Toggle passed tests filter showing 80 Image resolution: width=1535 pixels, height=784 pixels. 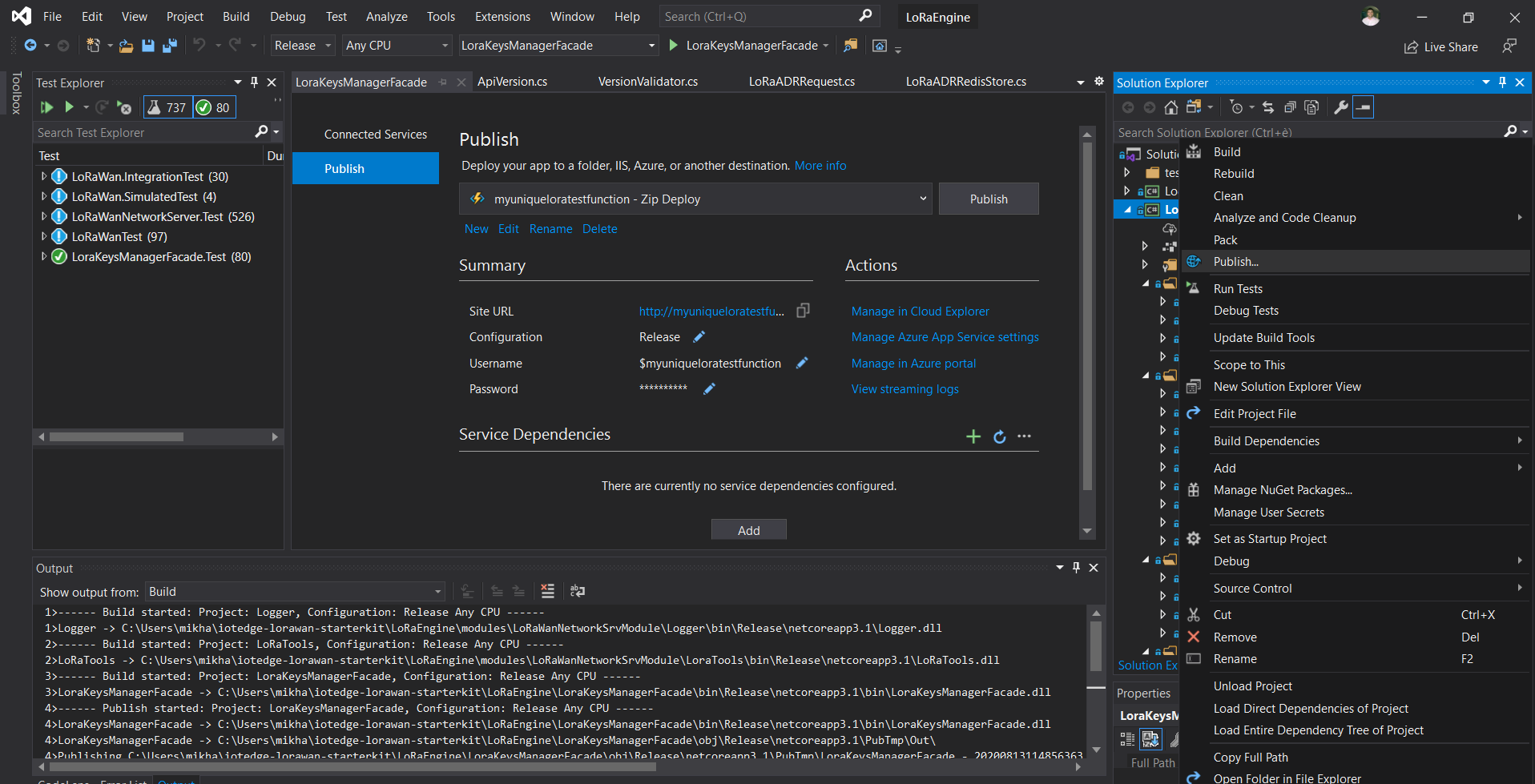[214, 107]
